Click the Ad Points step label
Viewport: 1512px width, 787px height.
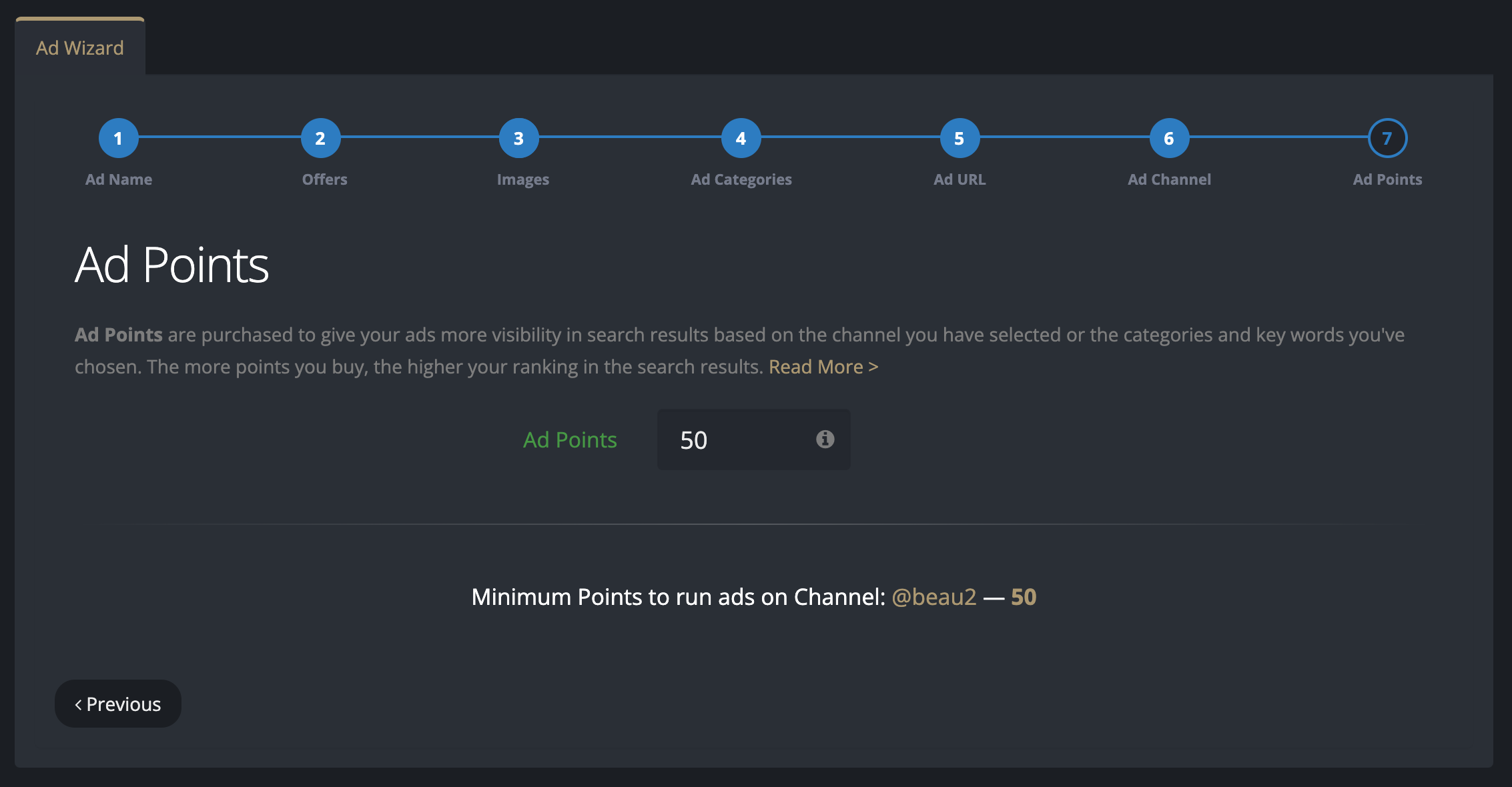click(x=1387, y=179)
